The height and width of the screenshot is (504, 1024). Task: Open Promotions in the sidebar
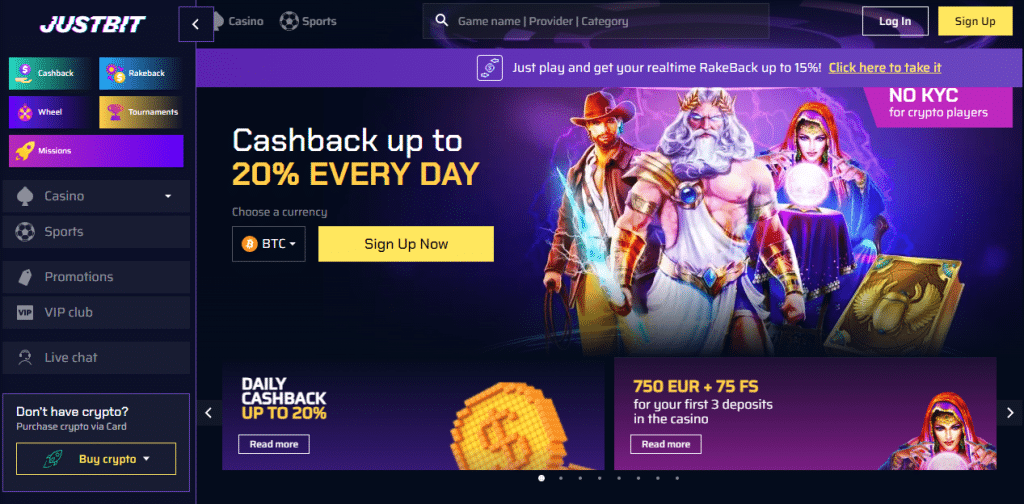click(96, 277)
